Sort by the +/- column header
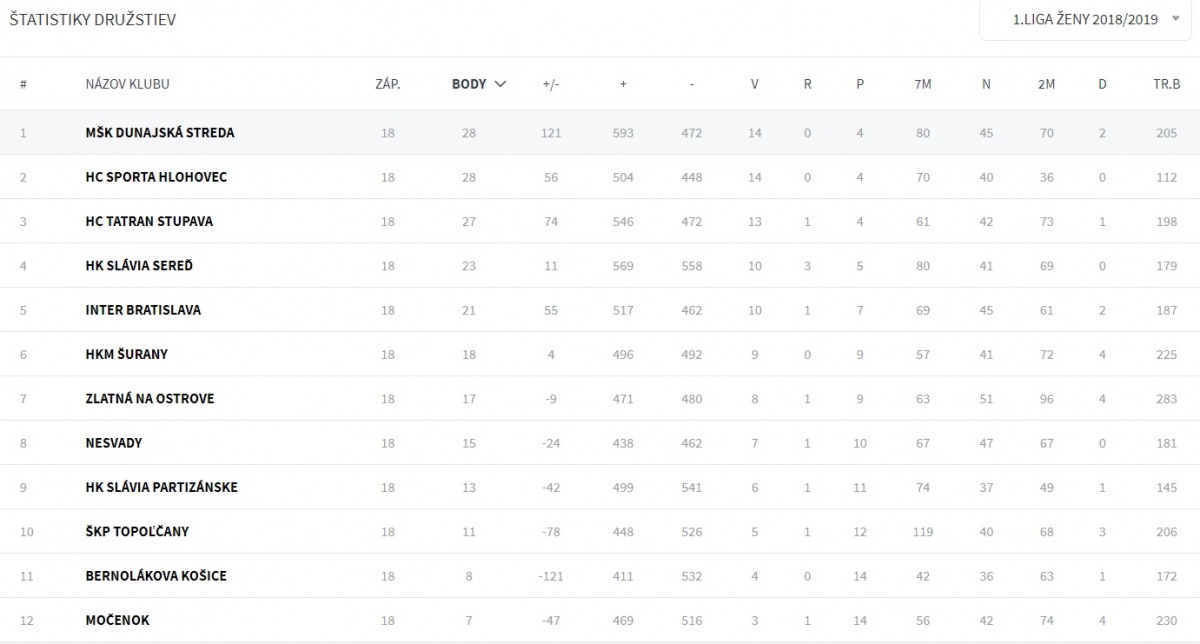Image resolution: width=1200 pixels, height=644 pixels. tap(550, 84)
